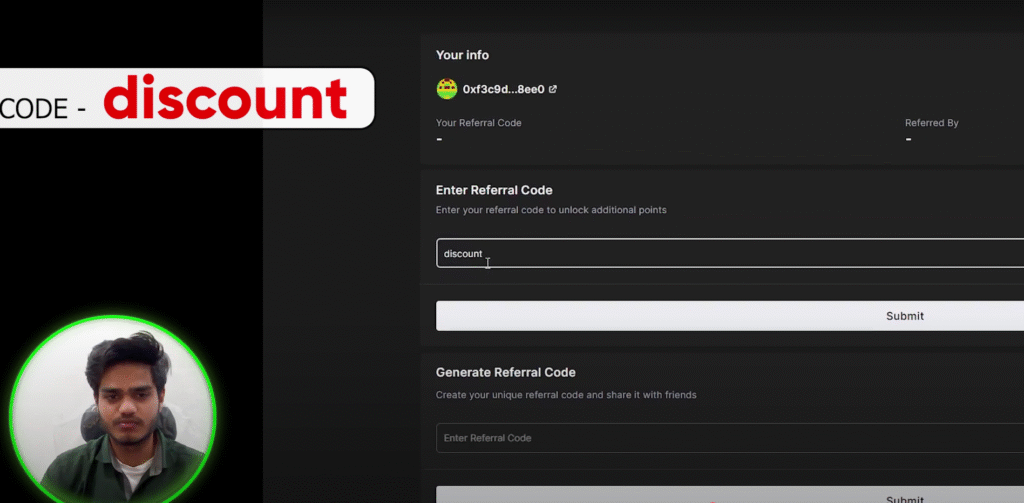
Task: Focus the Generate Referral Code input field
Action: click(x=730, y=438)
